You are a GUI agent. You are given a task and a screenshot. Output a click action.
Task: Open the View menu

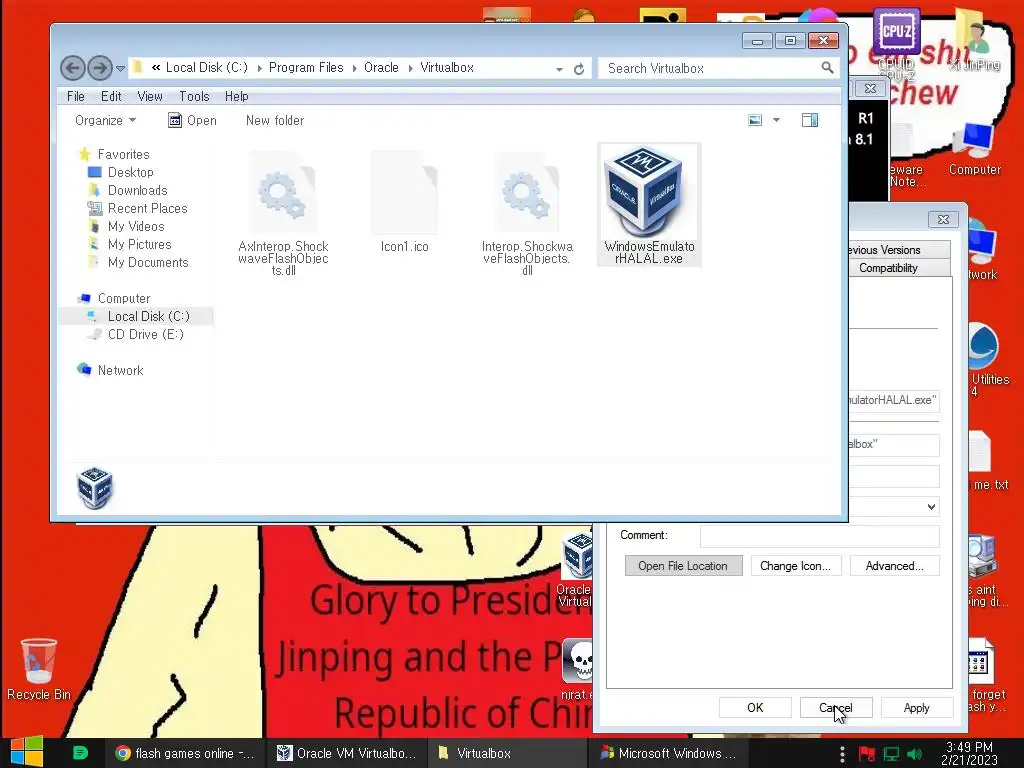click(x=150, y=96)
